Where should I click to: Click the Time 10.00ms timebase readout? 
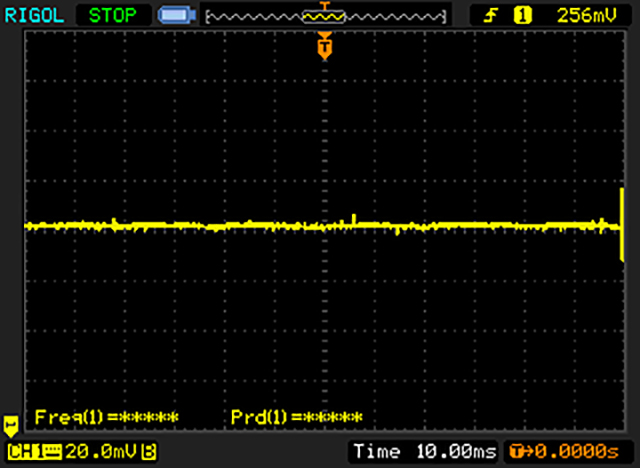(x=425, y=451)
